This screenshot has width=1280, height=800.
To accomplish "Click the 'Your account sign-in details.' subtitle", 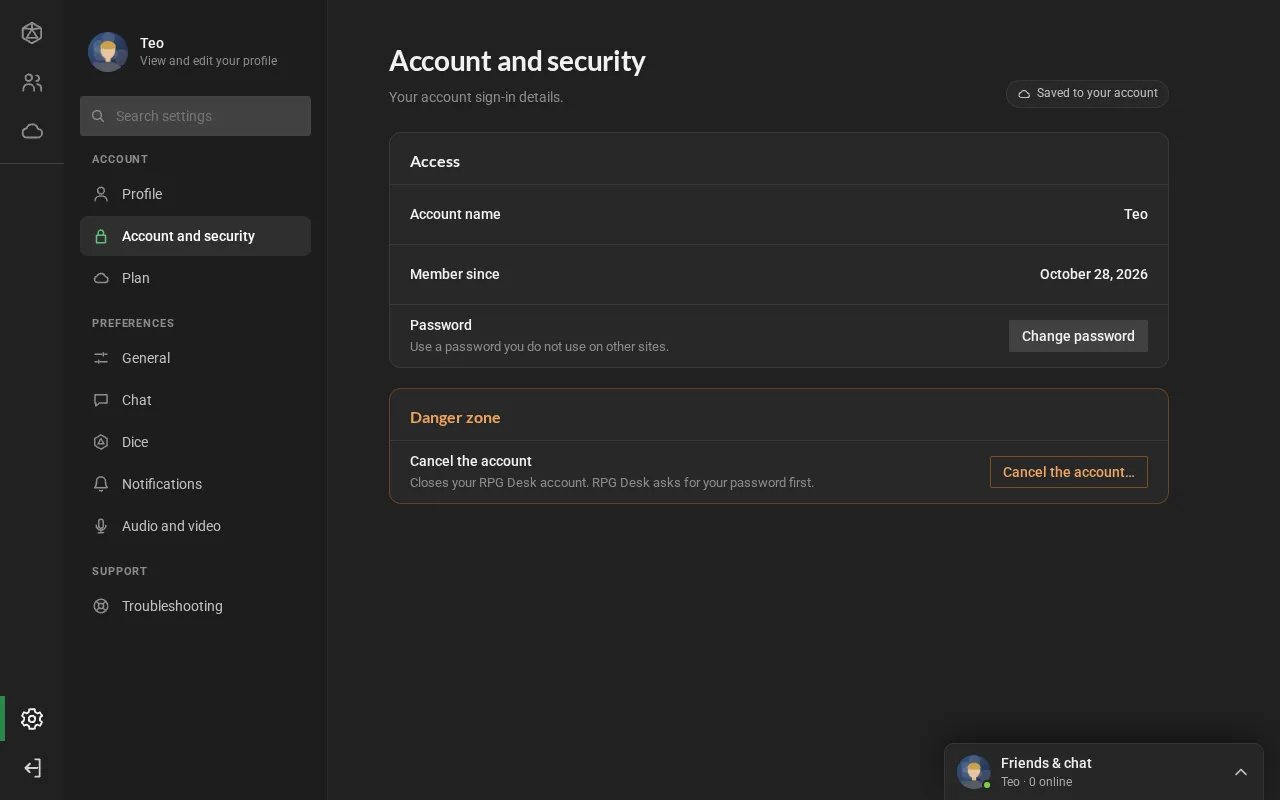I will coord(476,97).
